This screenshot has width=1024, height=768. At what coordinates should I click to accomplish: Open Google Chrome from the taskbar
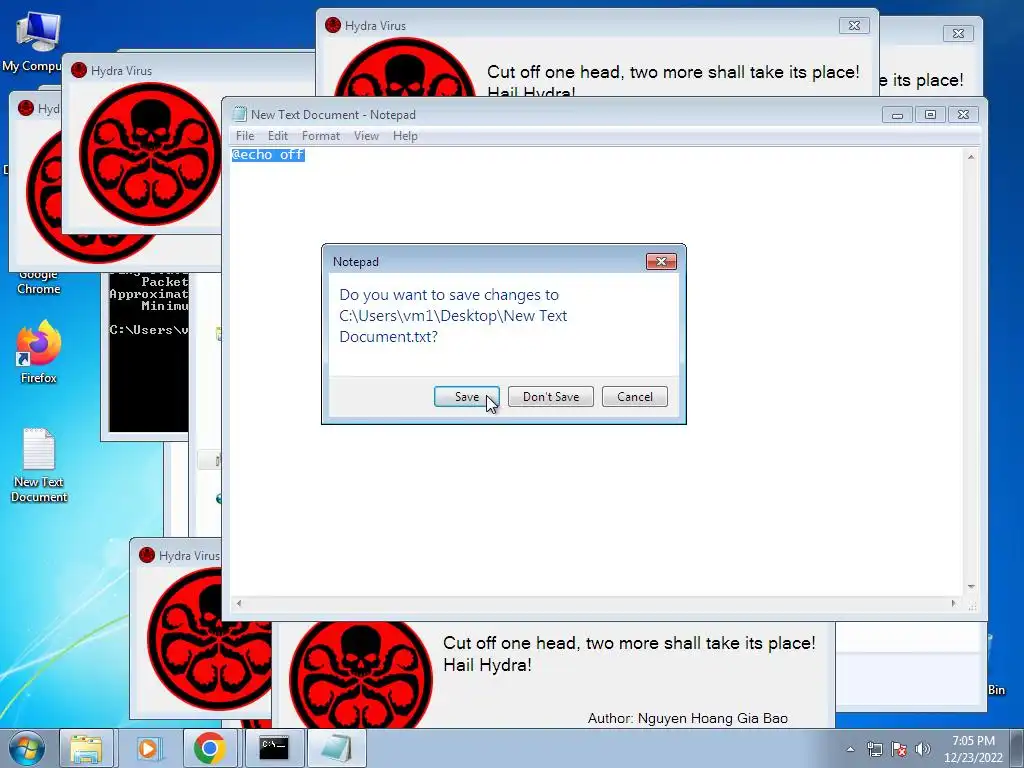pyautogui.click(x=209, y=748)
